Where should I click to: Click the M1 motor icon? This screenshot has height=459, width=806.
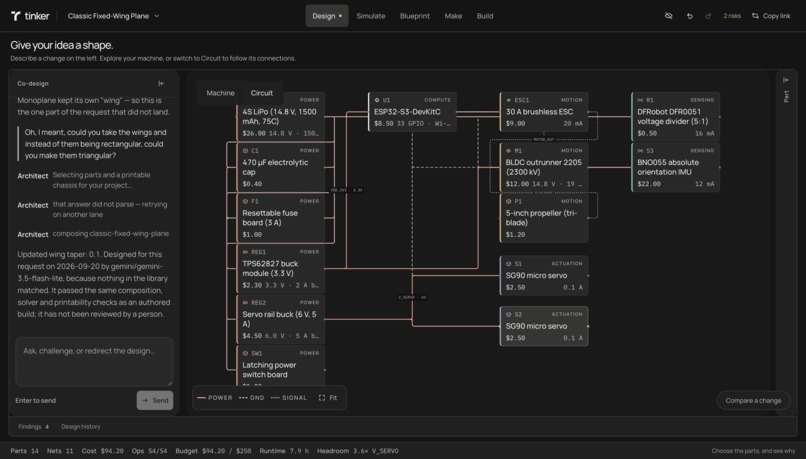coord(509,151)
